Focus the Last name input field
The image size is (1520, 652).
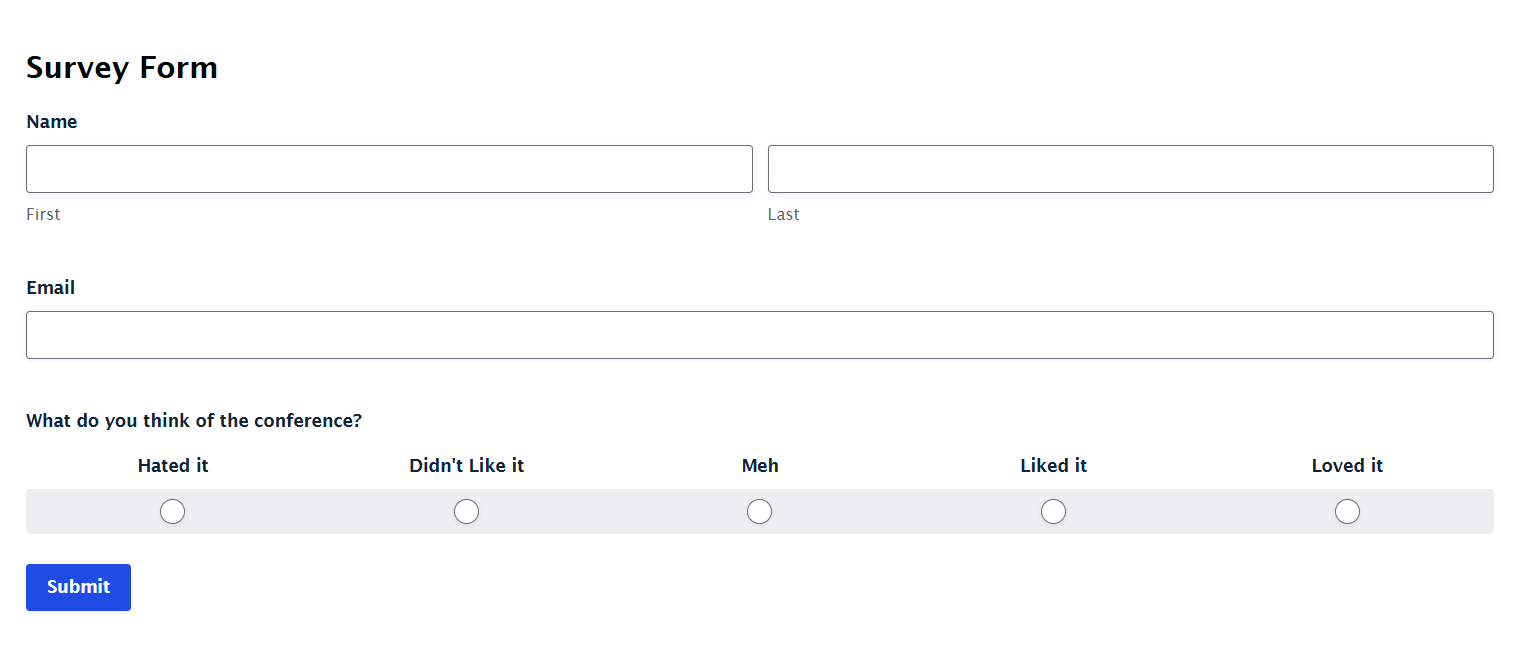point(1131,169)
